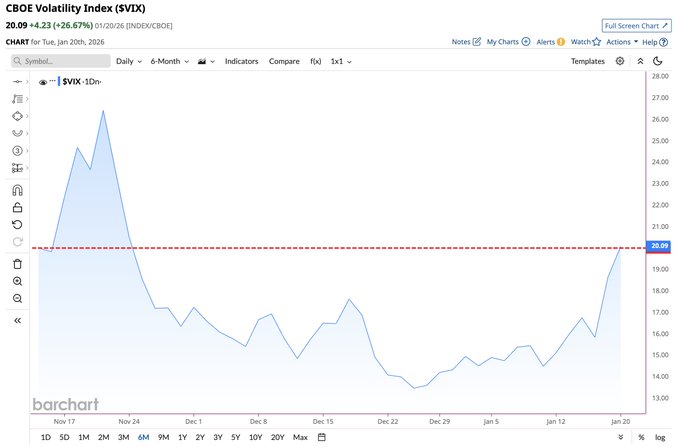Image resolution: width=679 pixels, height=447 pixels.
Task: Click the Symbol search field
Action: (x=61, y=61)
